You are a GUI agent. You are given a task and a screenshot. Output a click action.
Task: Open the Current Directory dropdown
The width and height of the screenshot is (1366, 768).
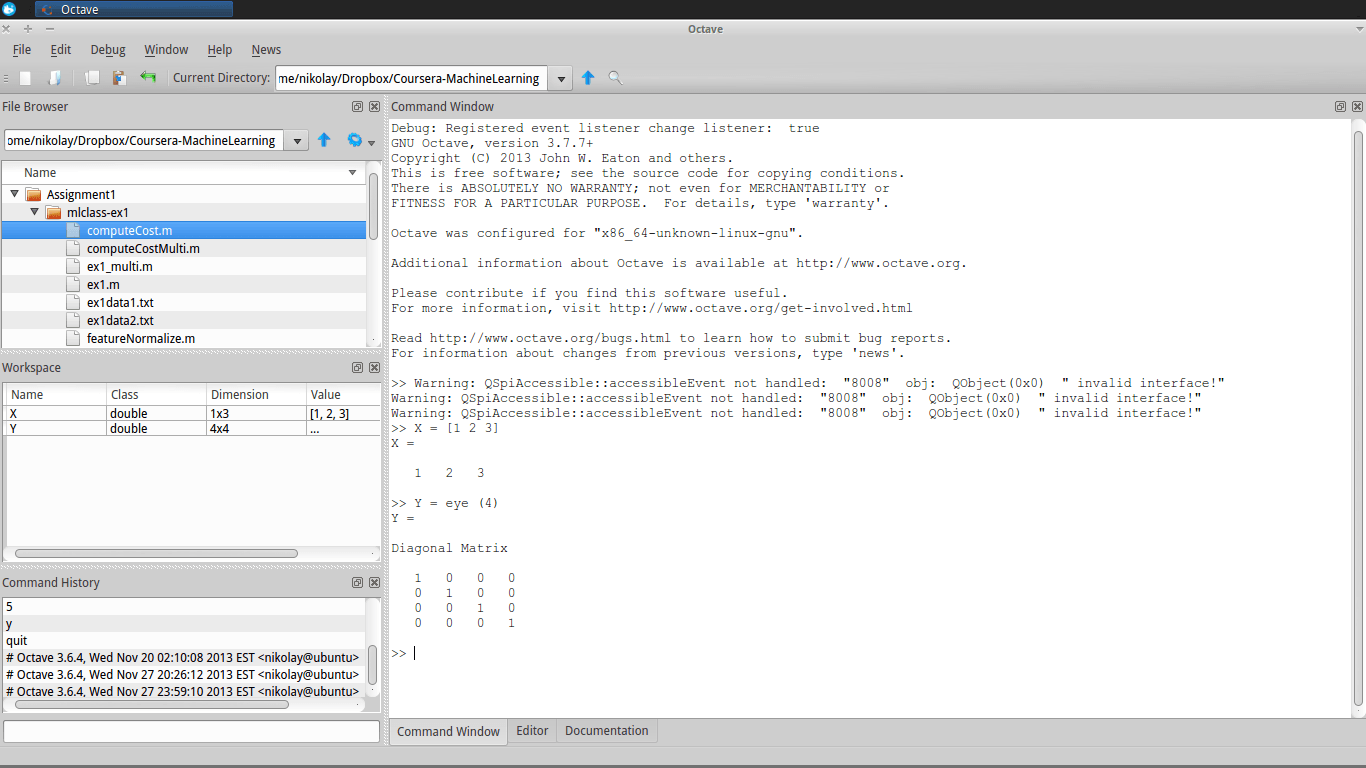click(x=561, y=77)
